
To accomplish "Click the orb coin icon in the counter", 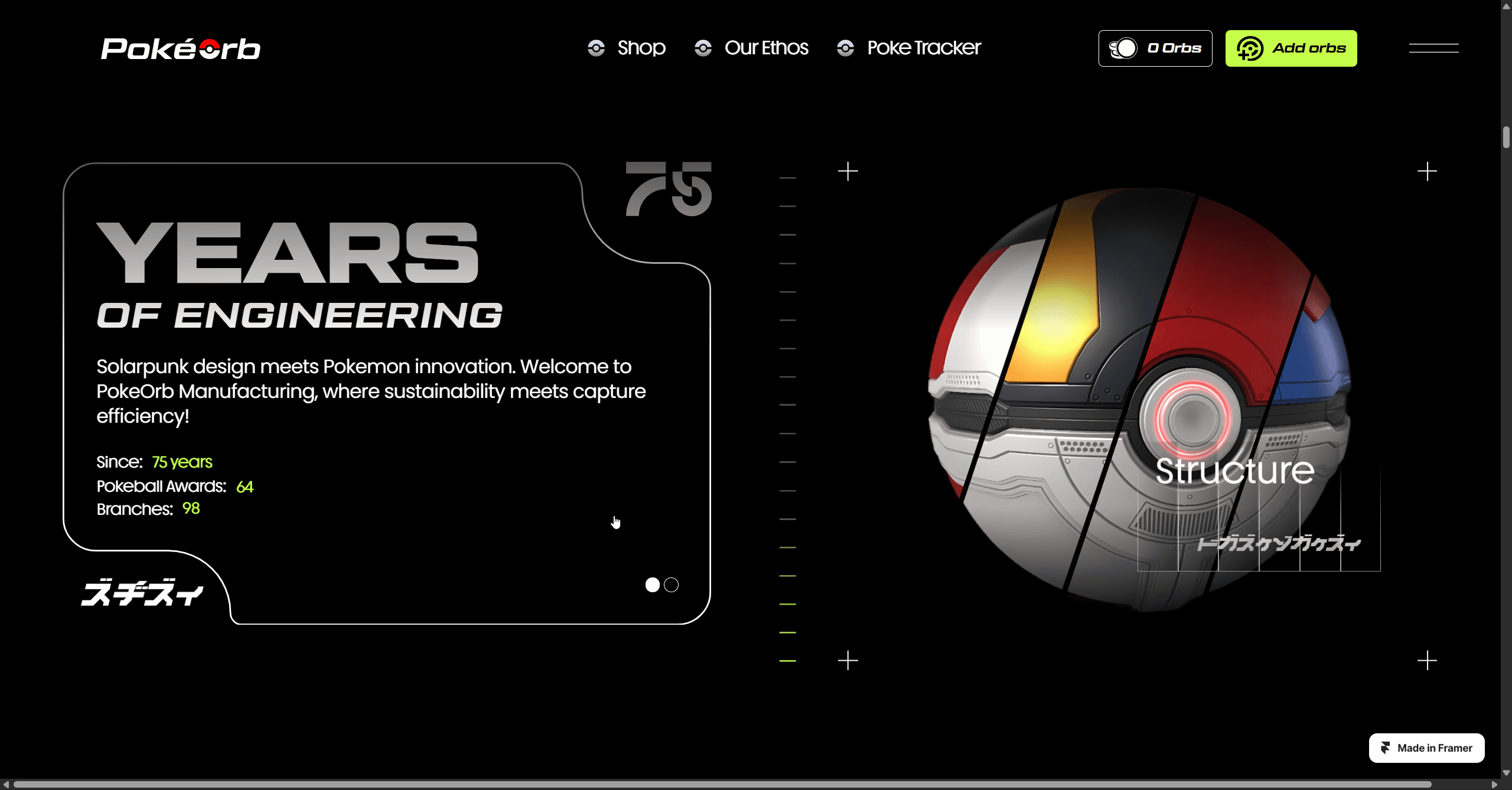I will tap(1123, 48).
